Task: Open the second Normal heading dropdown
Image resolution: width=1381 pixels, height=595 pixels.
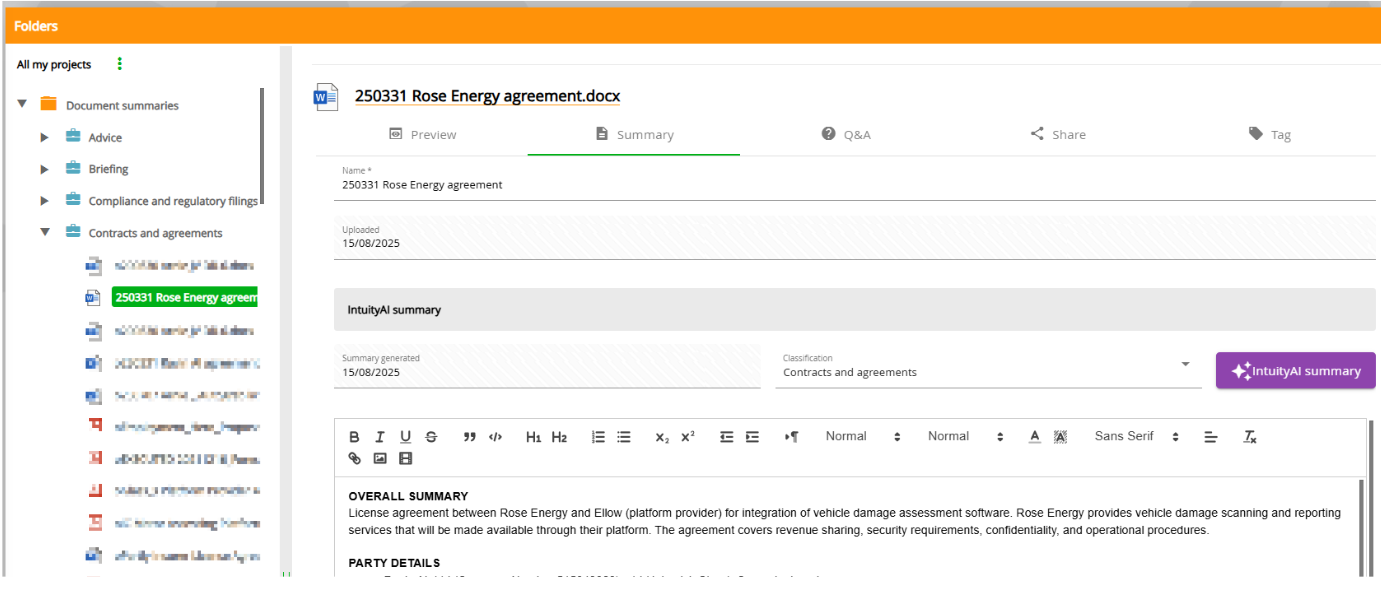Action: coord(965,436)
